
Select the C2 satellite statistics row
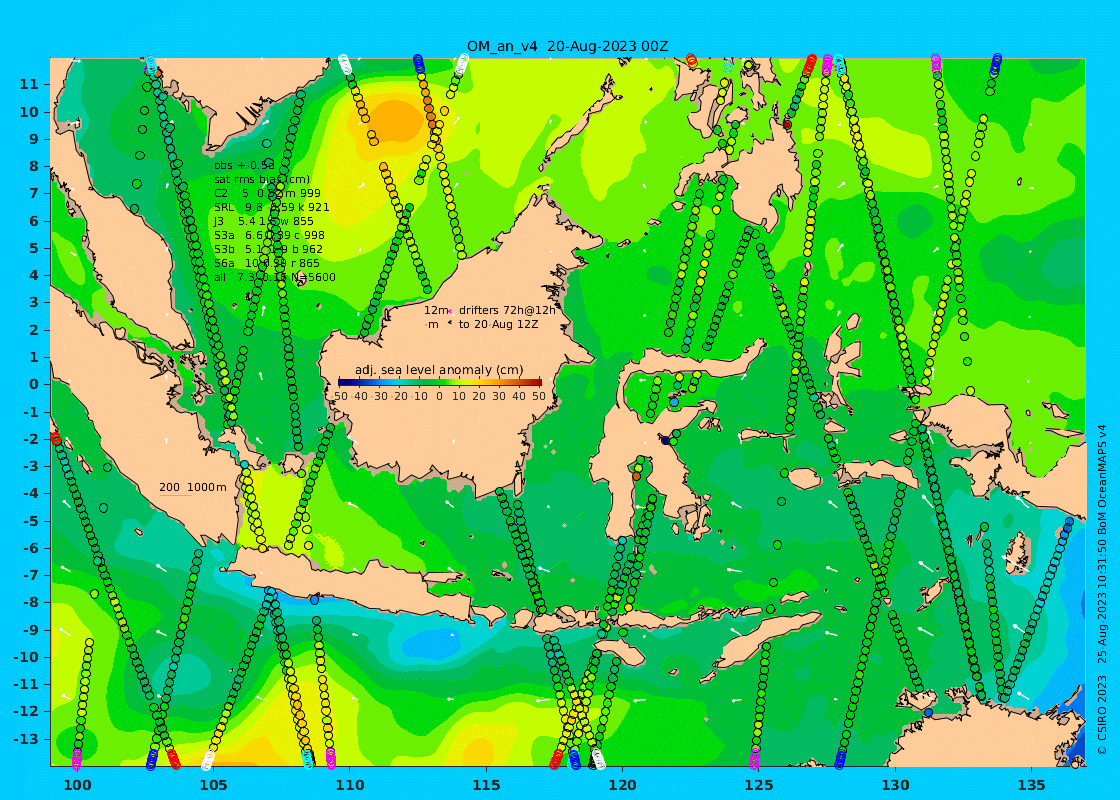[x=267, y=193]
